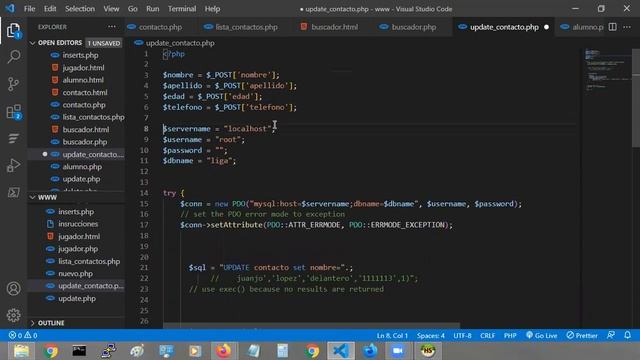
Task: Open the HS taskbar icon
Action: click(x=428, y=351)
